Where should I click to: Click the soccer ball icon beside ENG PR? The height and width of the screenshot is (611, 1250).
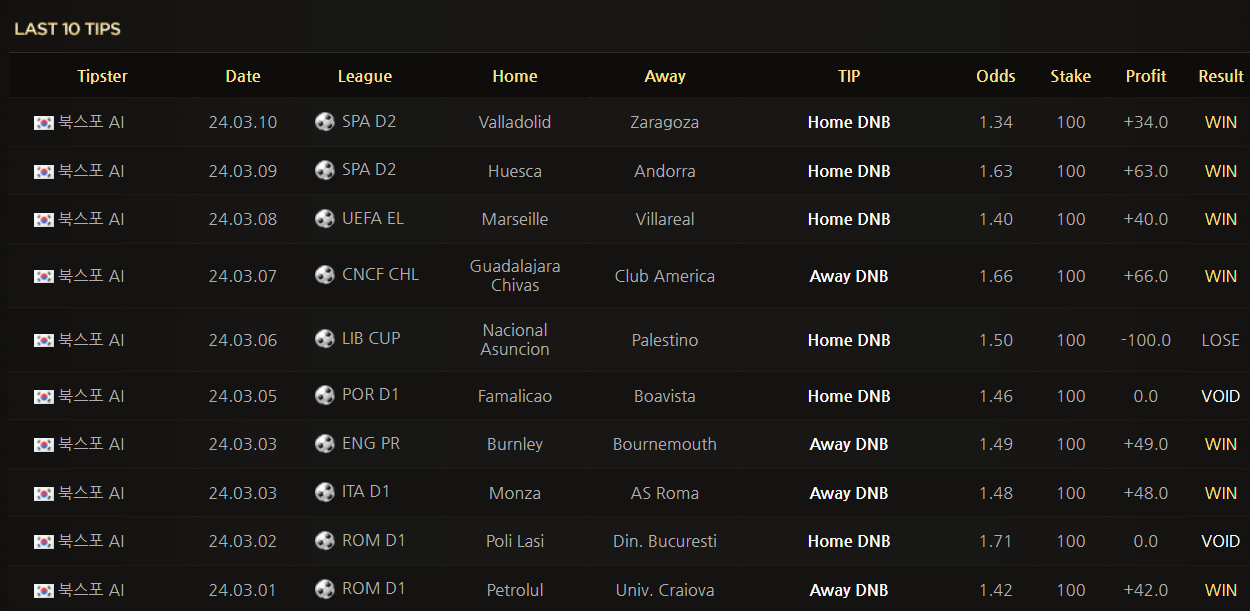325,443
